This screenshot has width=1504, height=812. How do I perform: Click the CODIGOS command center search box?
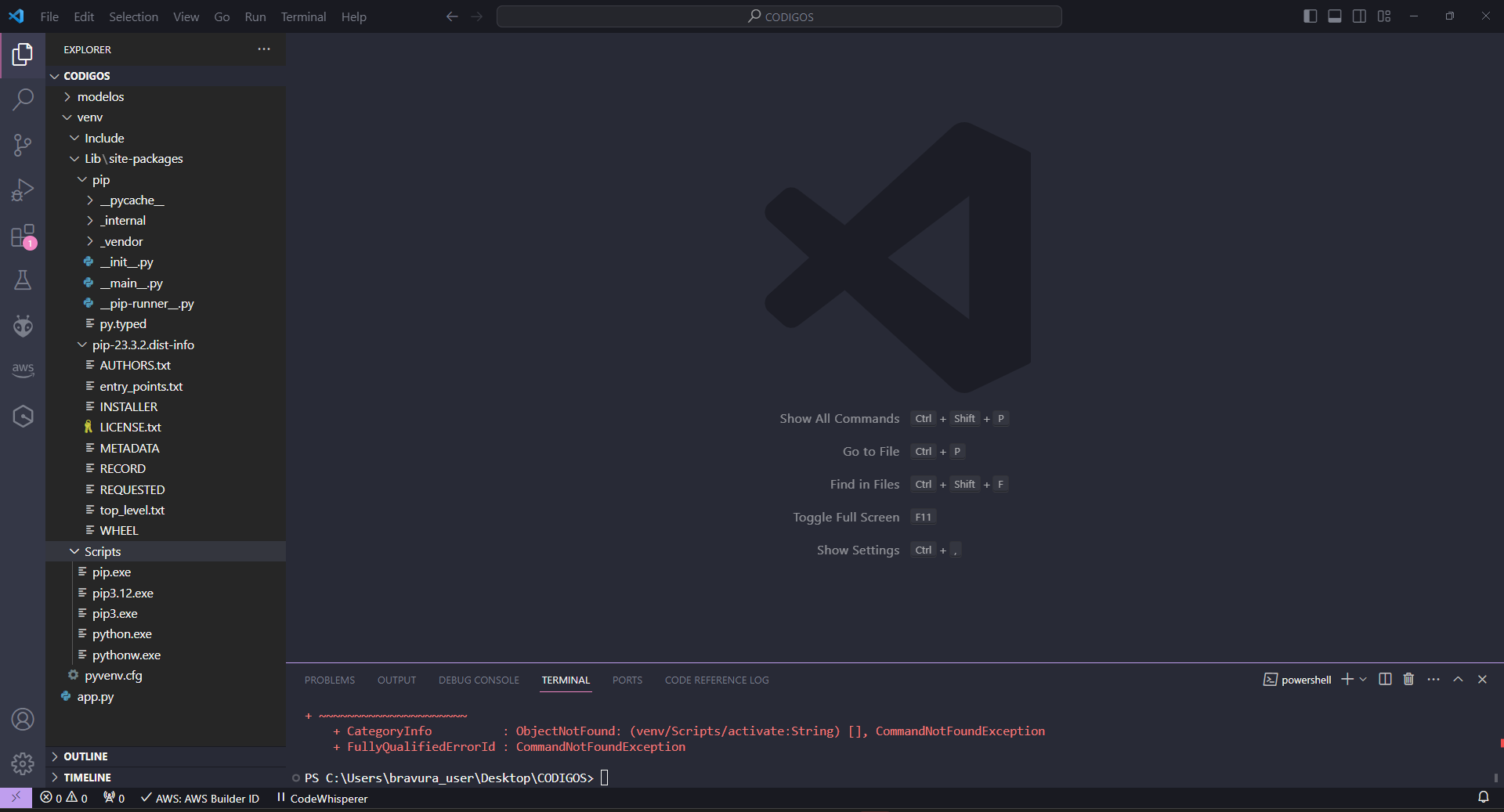(779, 16)
